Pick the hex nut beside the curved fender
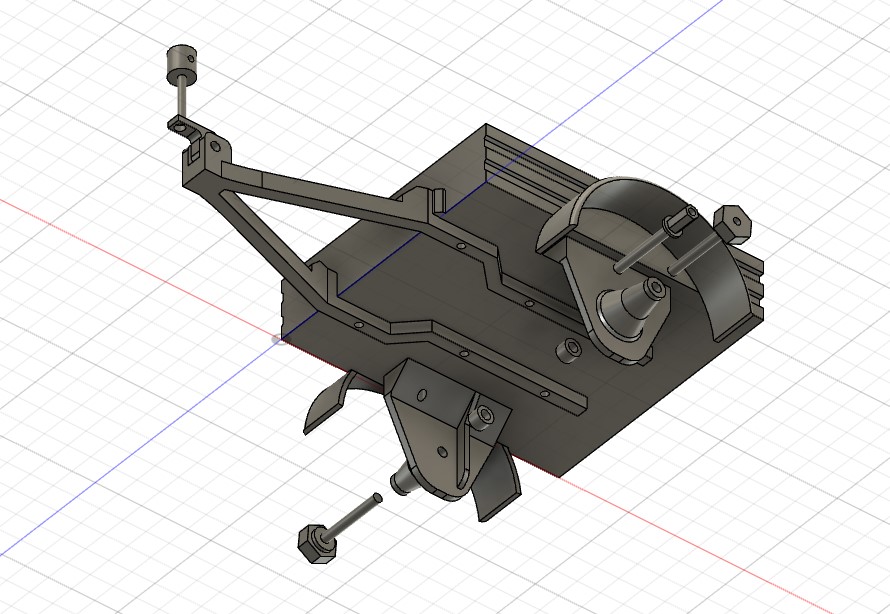890x614 pixels. click(x=732, y=224)
